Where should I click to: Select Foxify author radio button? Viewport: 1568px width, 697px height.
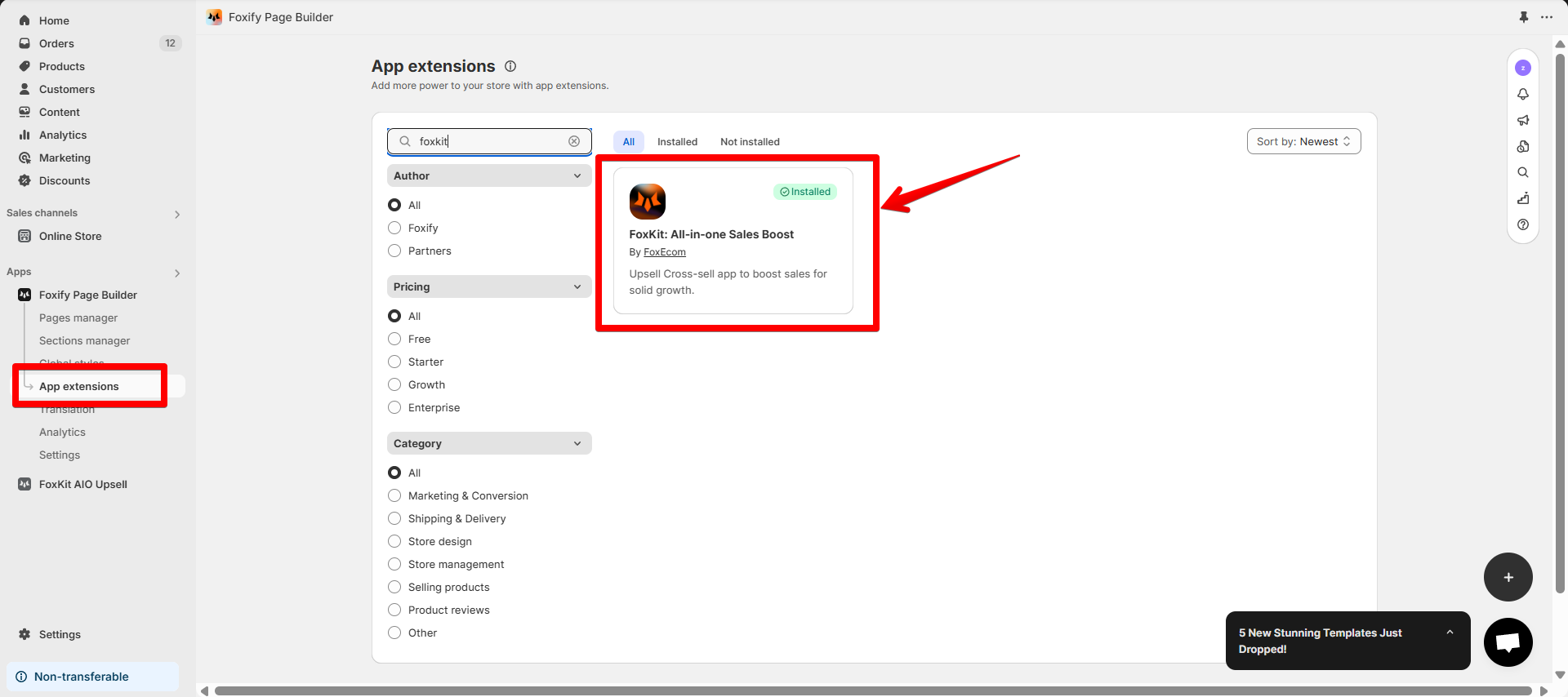(394, 228)
